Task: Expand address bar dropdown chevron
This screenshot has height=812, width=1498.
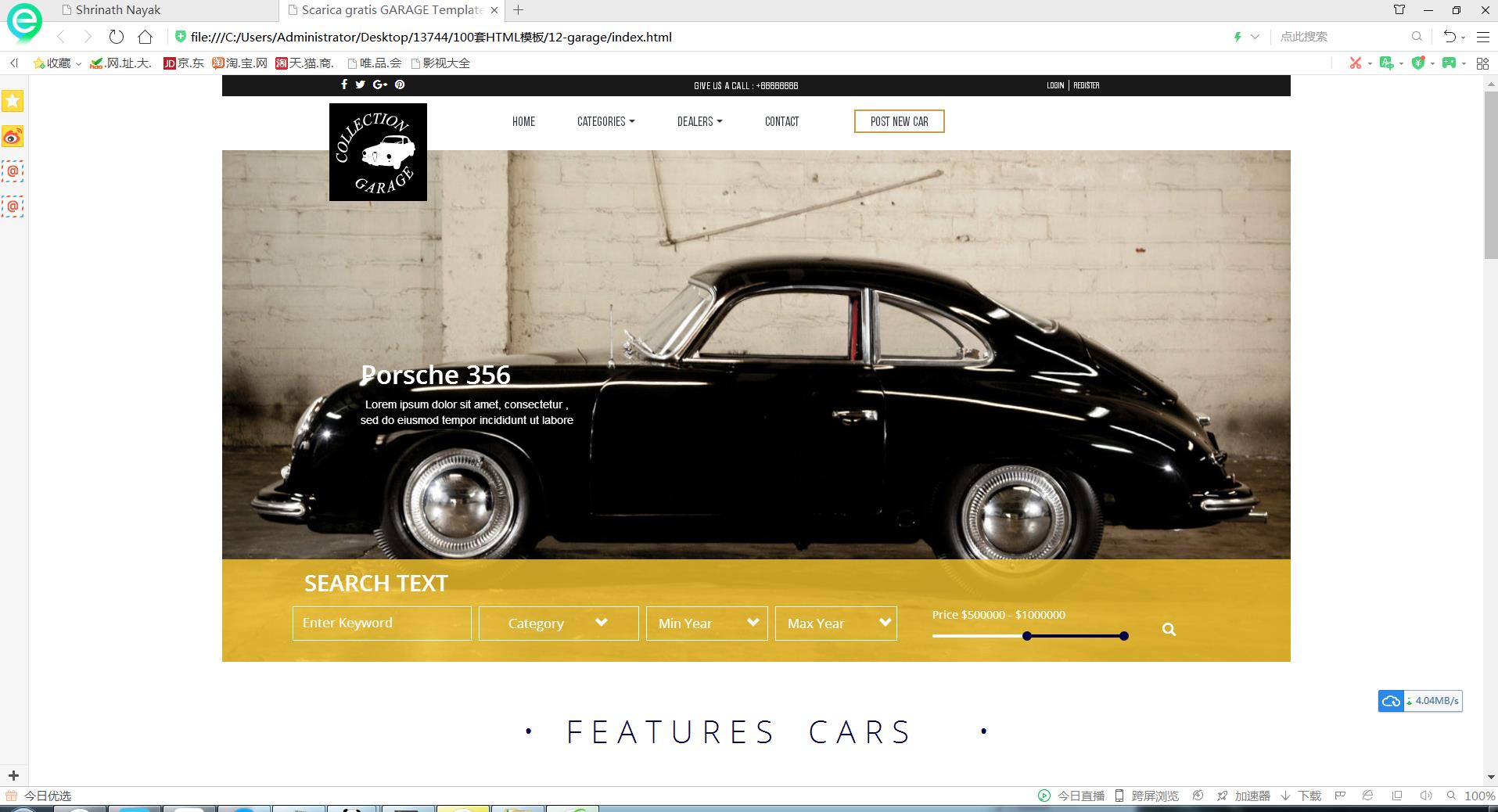Action: (1255, 37)
